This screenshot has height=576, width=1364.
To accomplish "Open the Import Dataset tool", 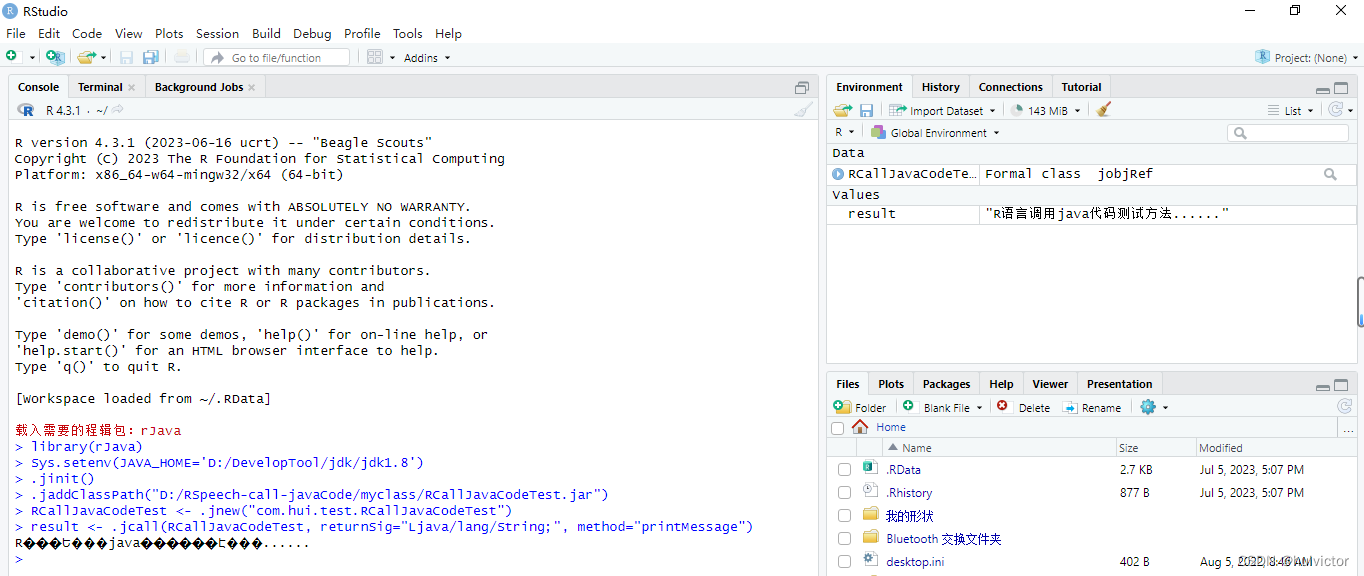I will point(941,110).
